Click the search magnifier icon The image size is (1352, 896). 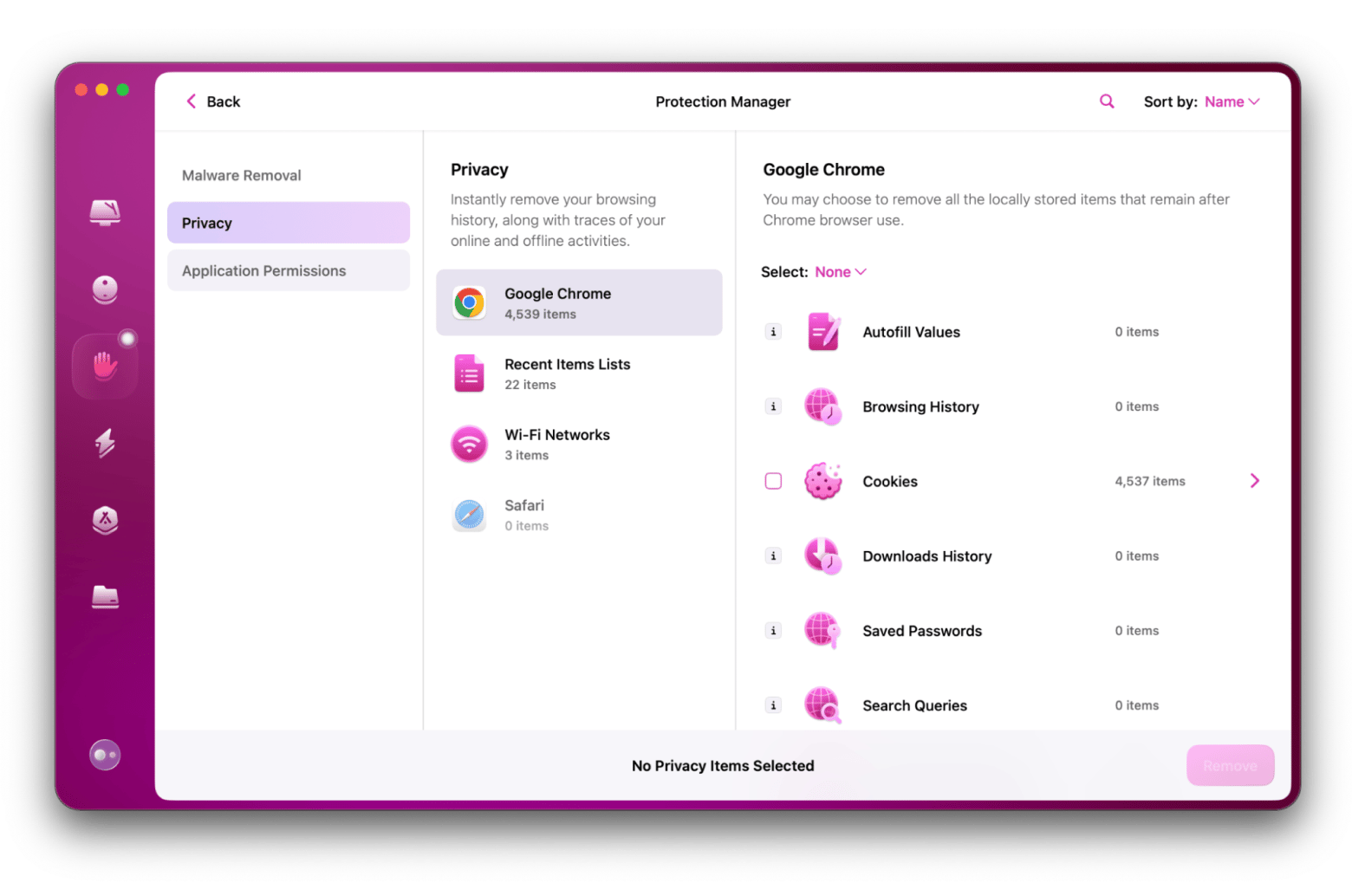click(x=1107, y=101)
